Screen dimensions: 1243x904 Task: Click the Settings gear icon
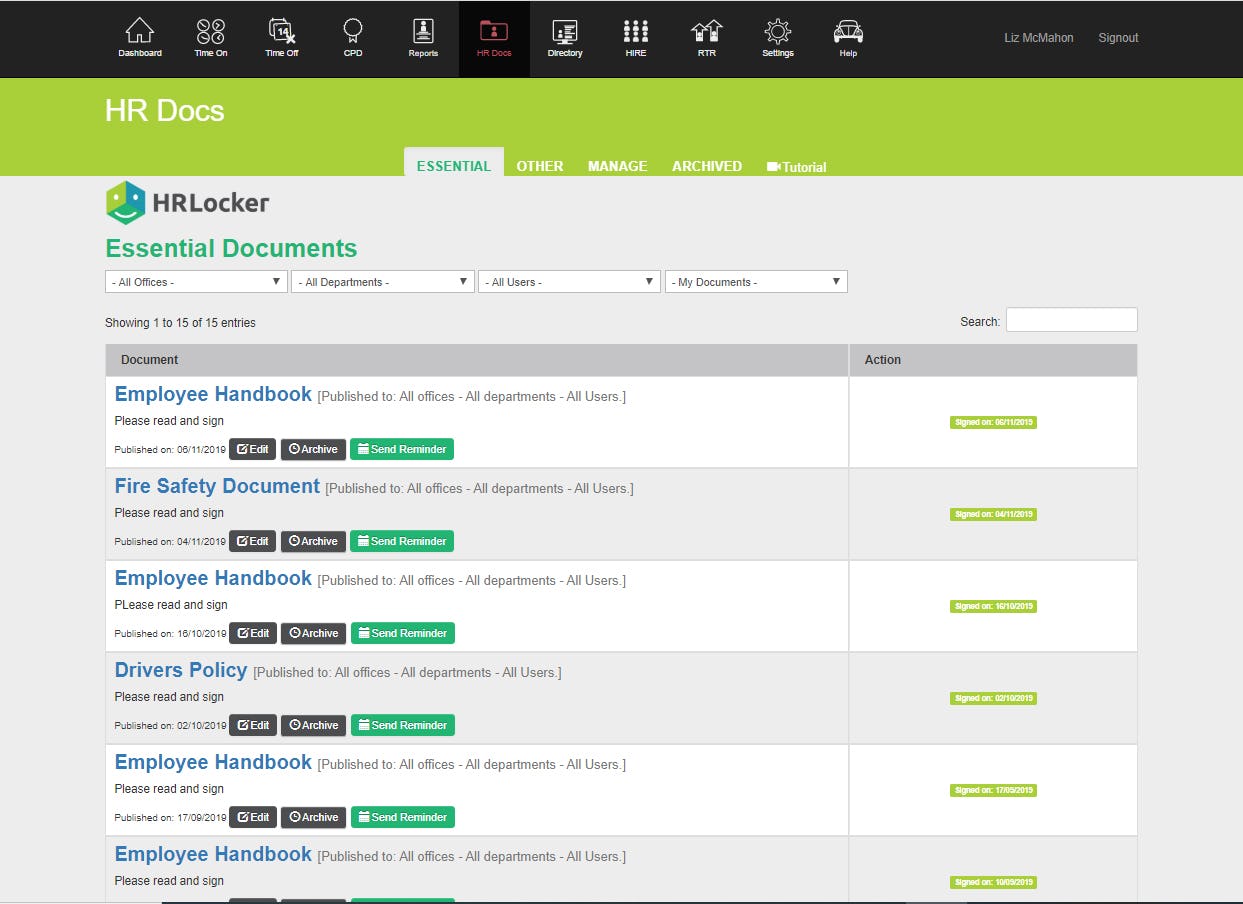[x=777, y=38]
